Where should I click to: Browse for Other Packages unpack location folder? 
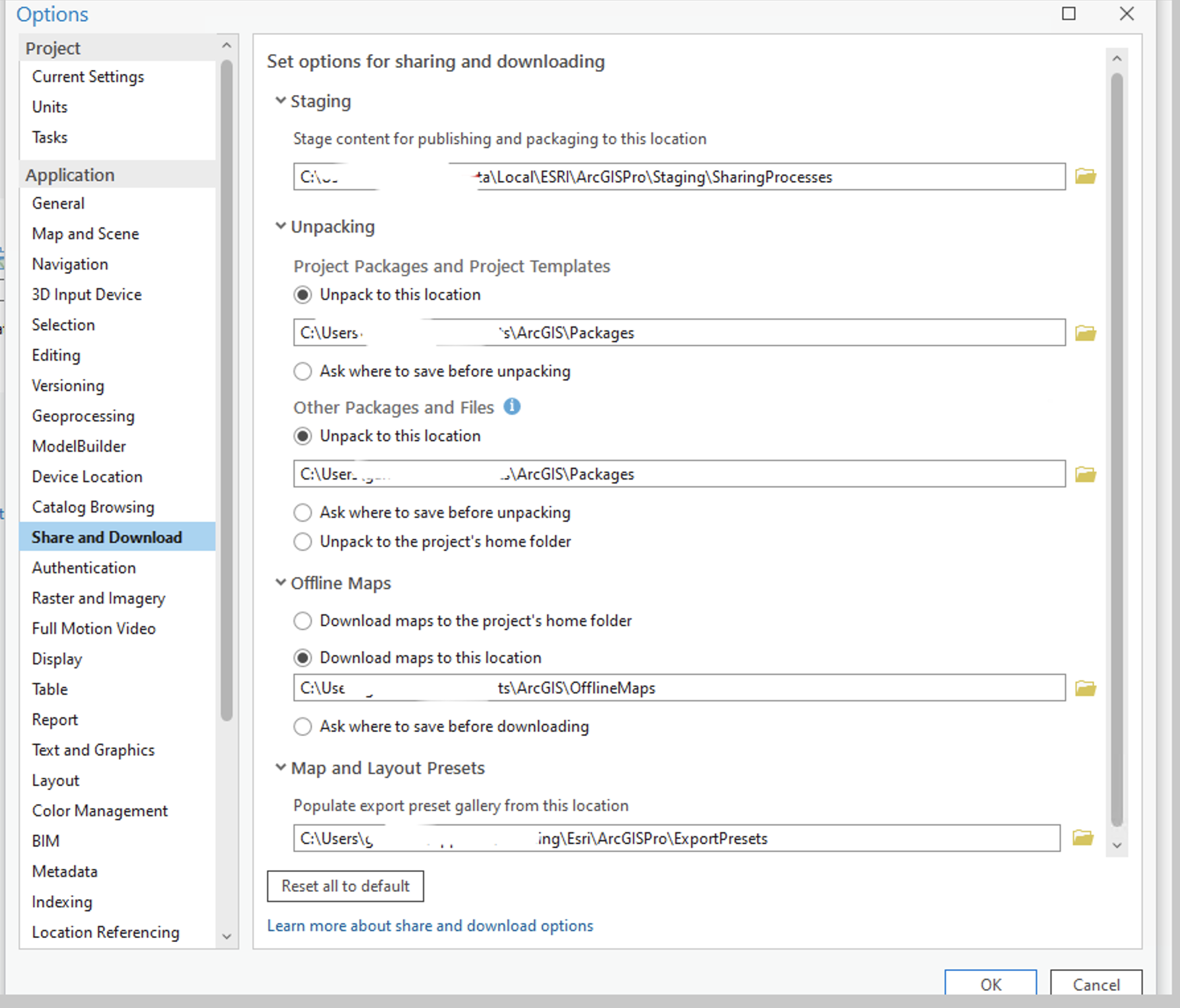(x=1085, y=474)
